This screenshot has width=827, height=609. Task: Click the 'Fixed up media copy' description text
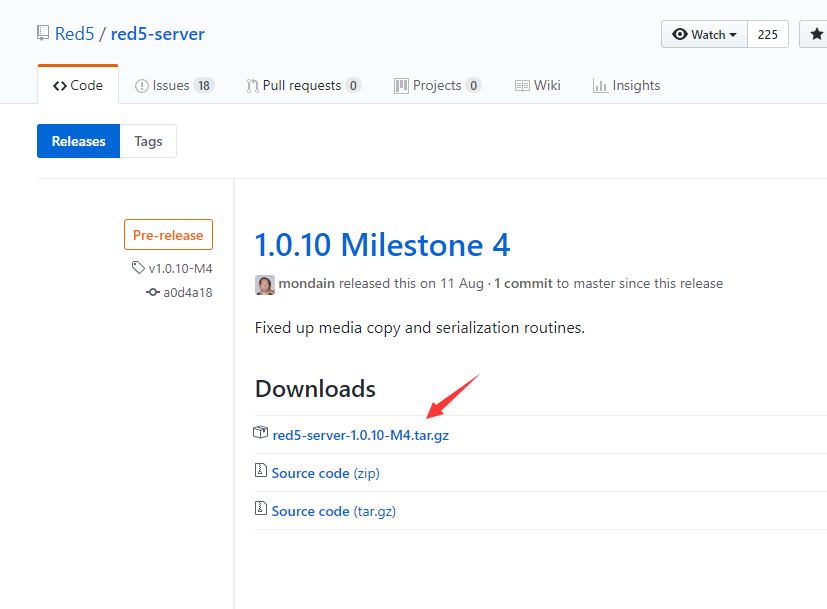(420, 328)
